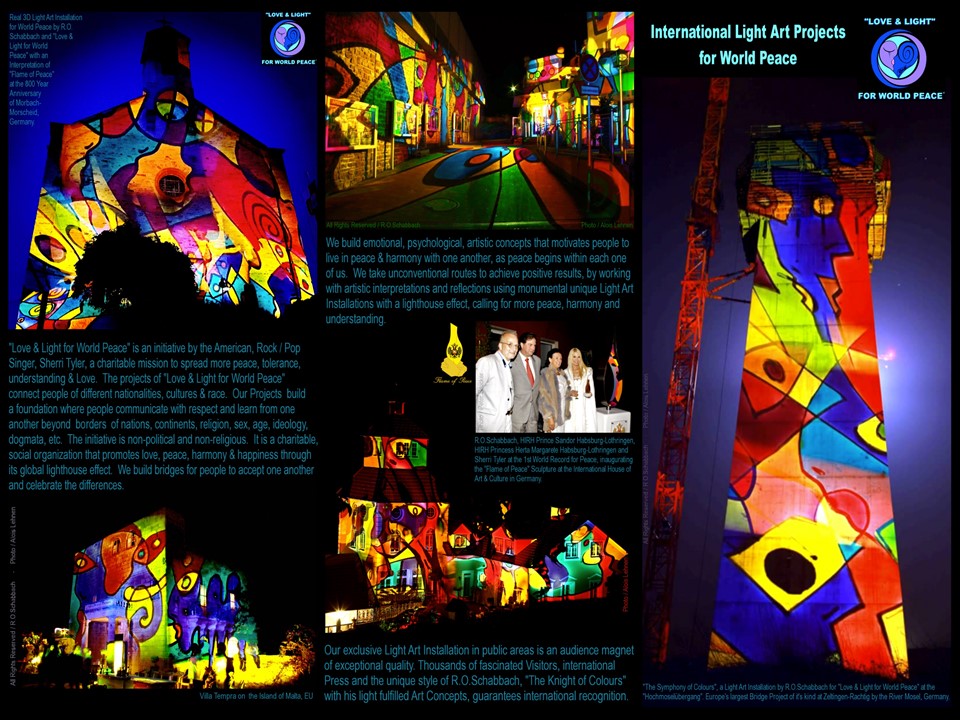Click the large Love & Light heart logo

(x=899, y=59)
